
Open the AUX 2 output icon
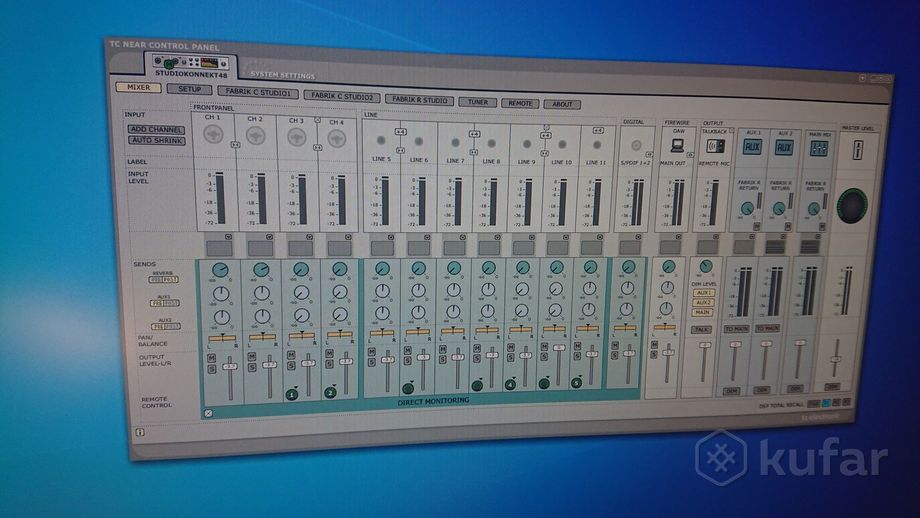pos(784,147)
